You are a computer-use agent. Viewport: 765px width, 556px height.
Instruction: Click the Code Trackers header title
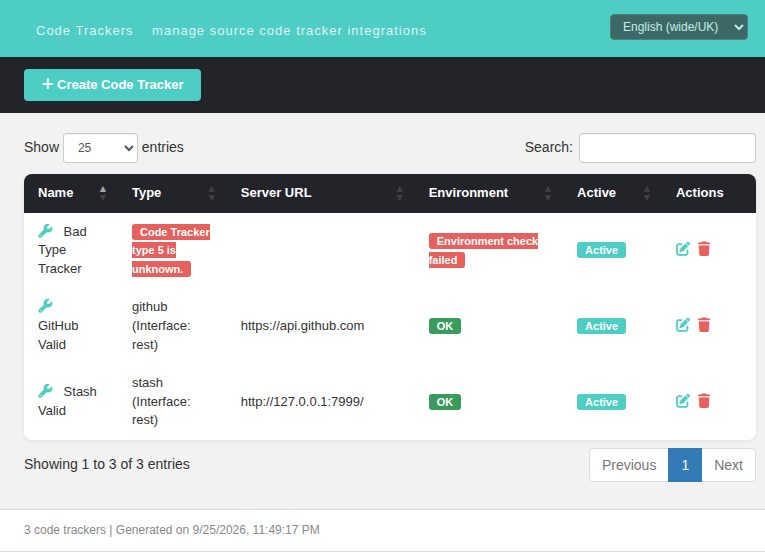[x=84, y=31]
